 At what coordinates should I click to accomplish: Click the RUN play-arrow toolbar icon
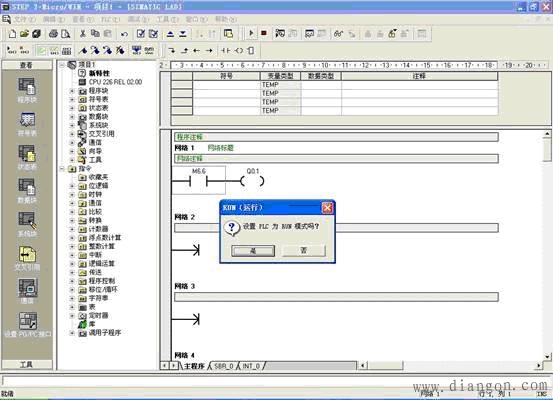coord(251,34)
